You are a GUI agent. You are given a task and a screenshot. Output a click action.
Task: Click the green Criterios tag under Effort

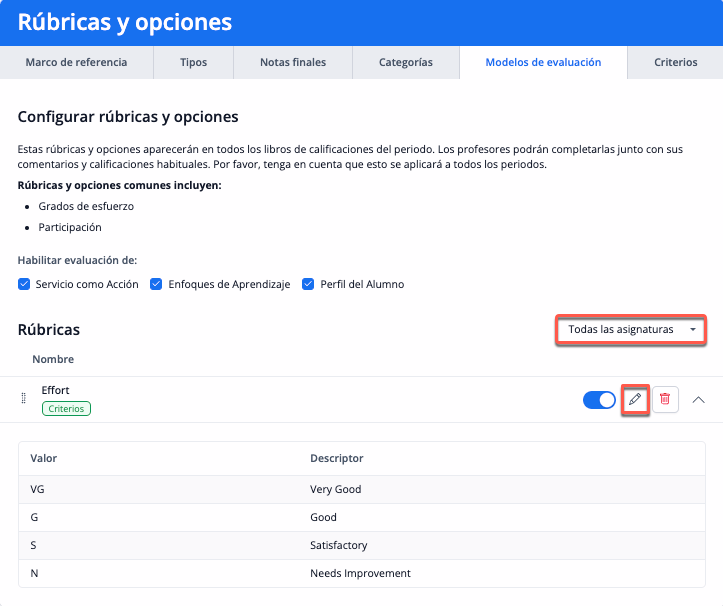(66, 408)
